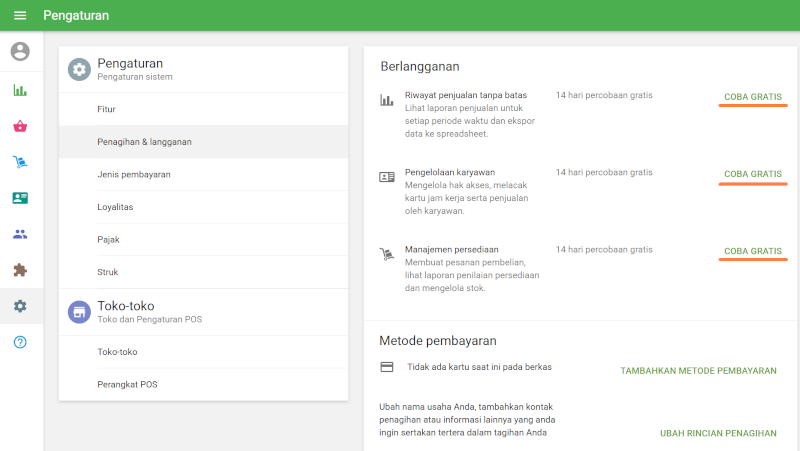Open the reports bar chart icon

20,90
